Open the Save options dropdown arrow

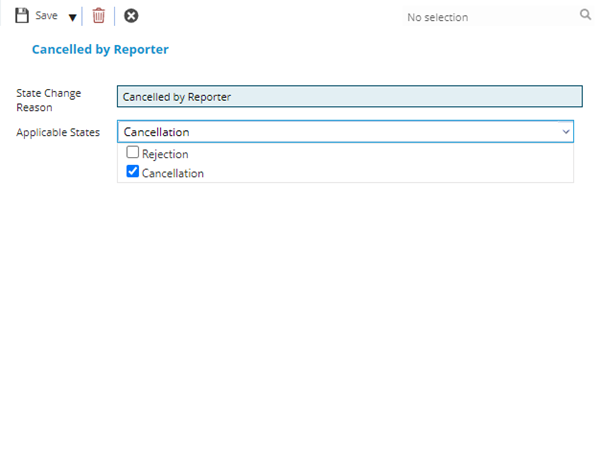[x=72, y=17]
